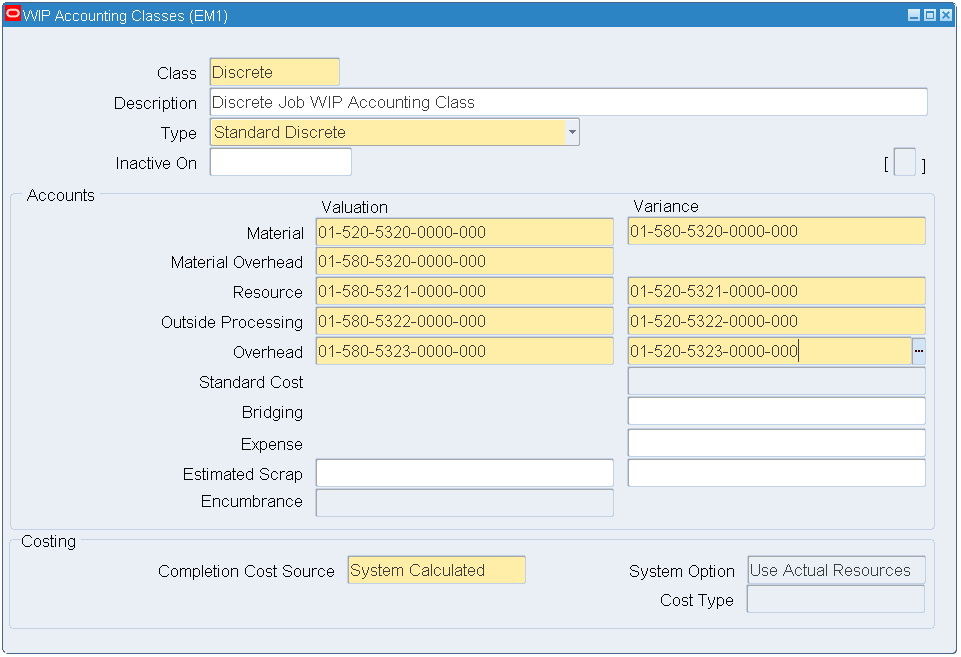Click the Completion Cost Source field
The width and height of the screenshot is (961, 657).
(x=436, y=570)
